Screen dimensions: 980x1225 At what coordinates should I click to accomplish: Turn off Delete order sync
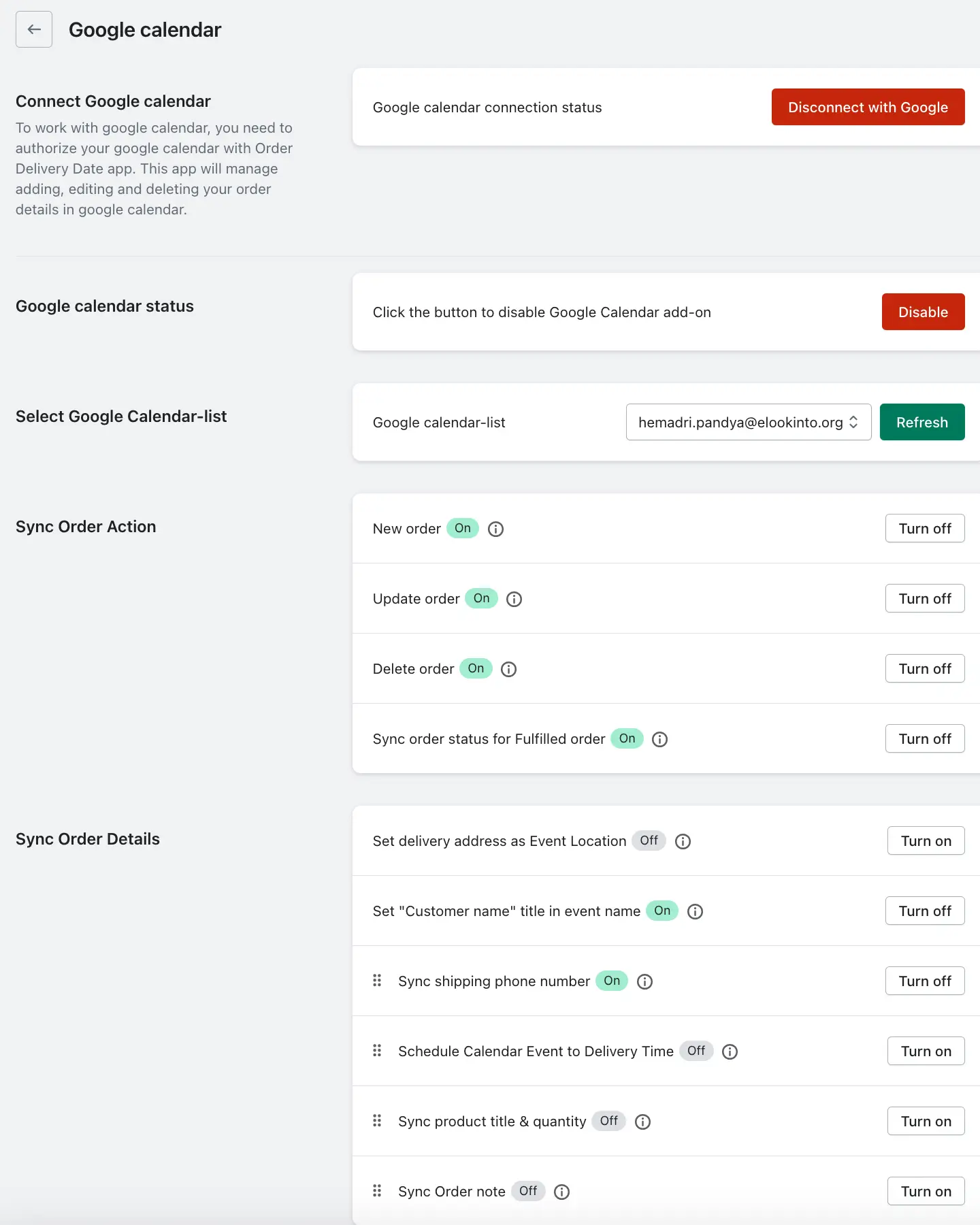(925, 668)
